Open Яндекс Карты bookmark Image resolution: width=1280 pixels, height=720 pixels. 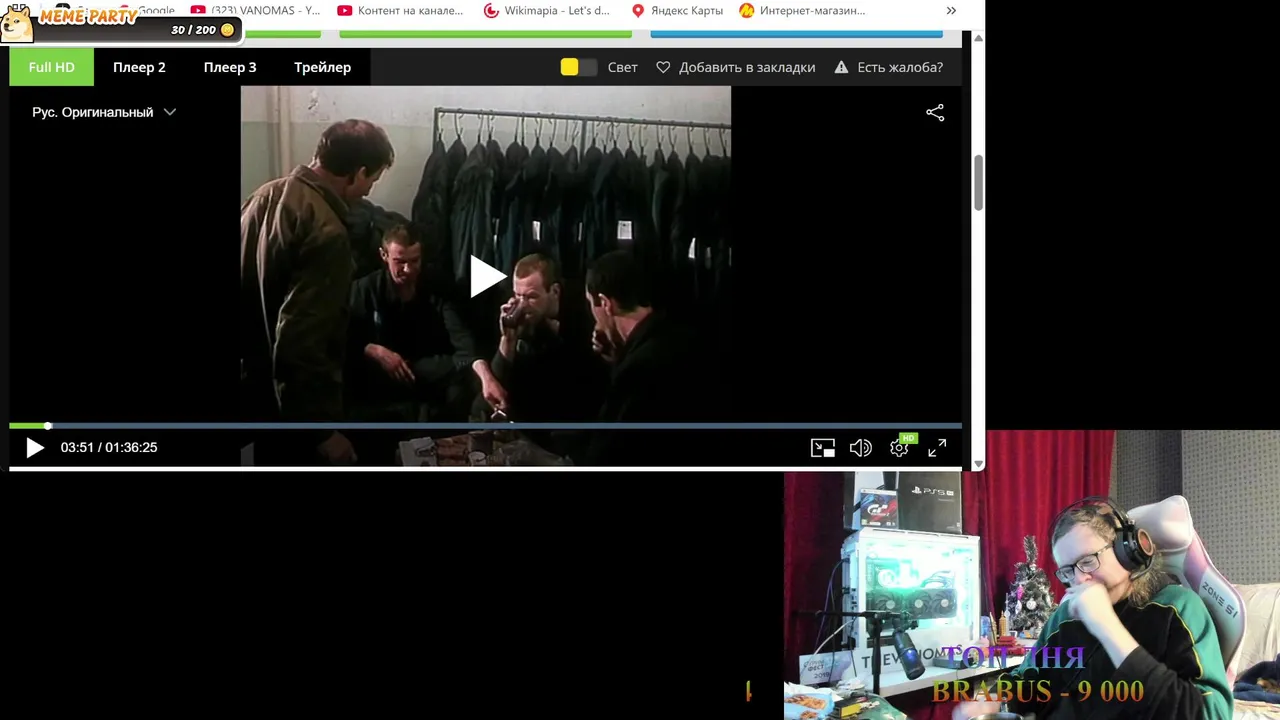(677, 10)
